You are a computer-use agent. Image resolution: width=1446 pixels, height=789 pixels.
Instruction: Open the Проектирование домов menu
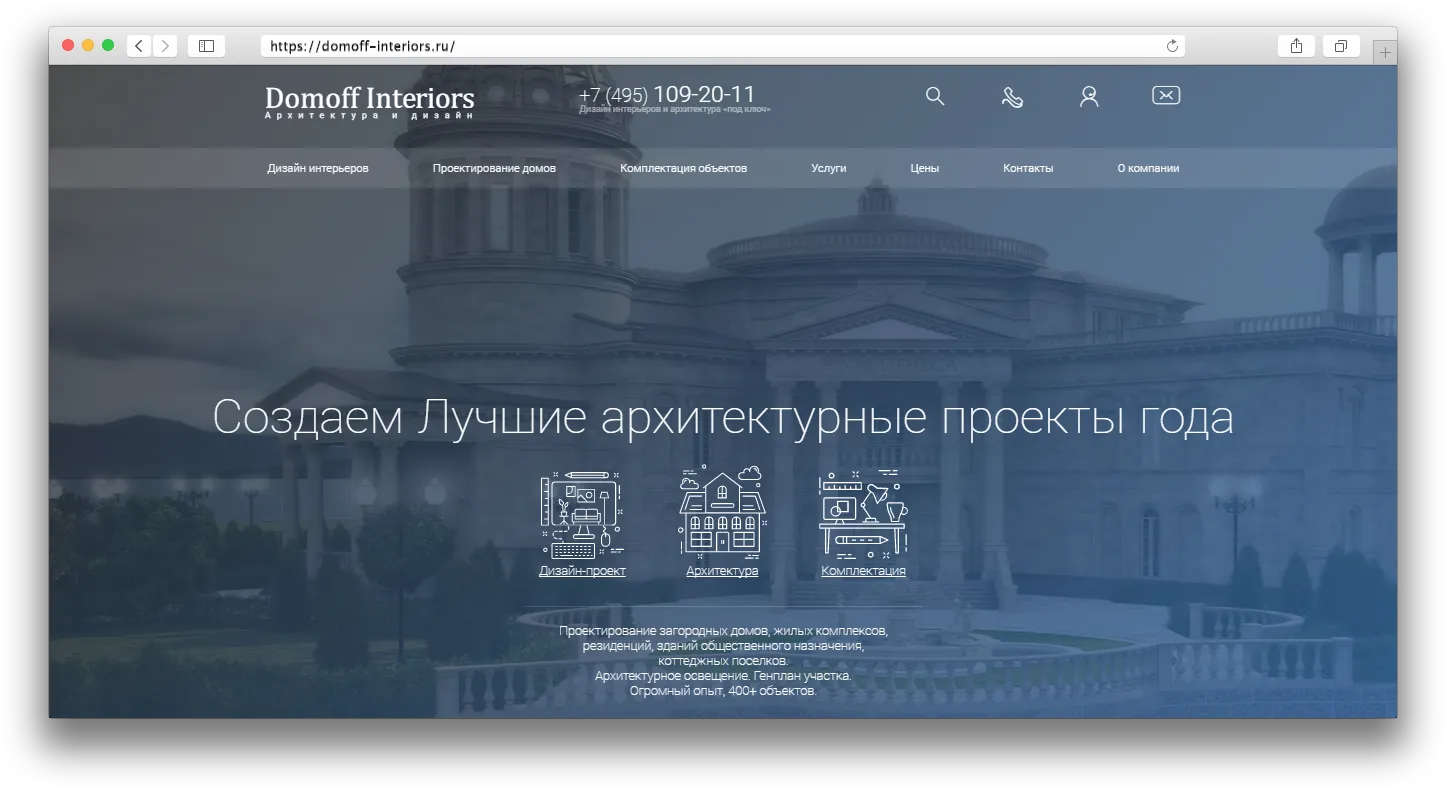(494, 168)
